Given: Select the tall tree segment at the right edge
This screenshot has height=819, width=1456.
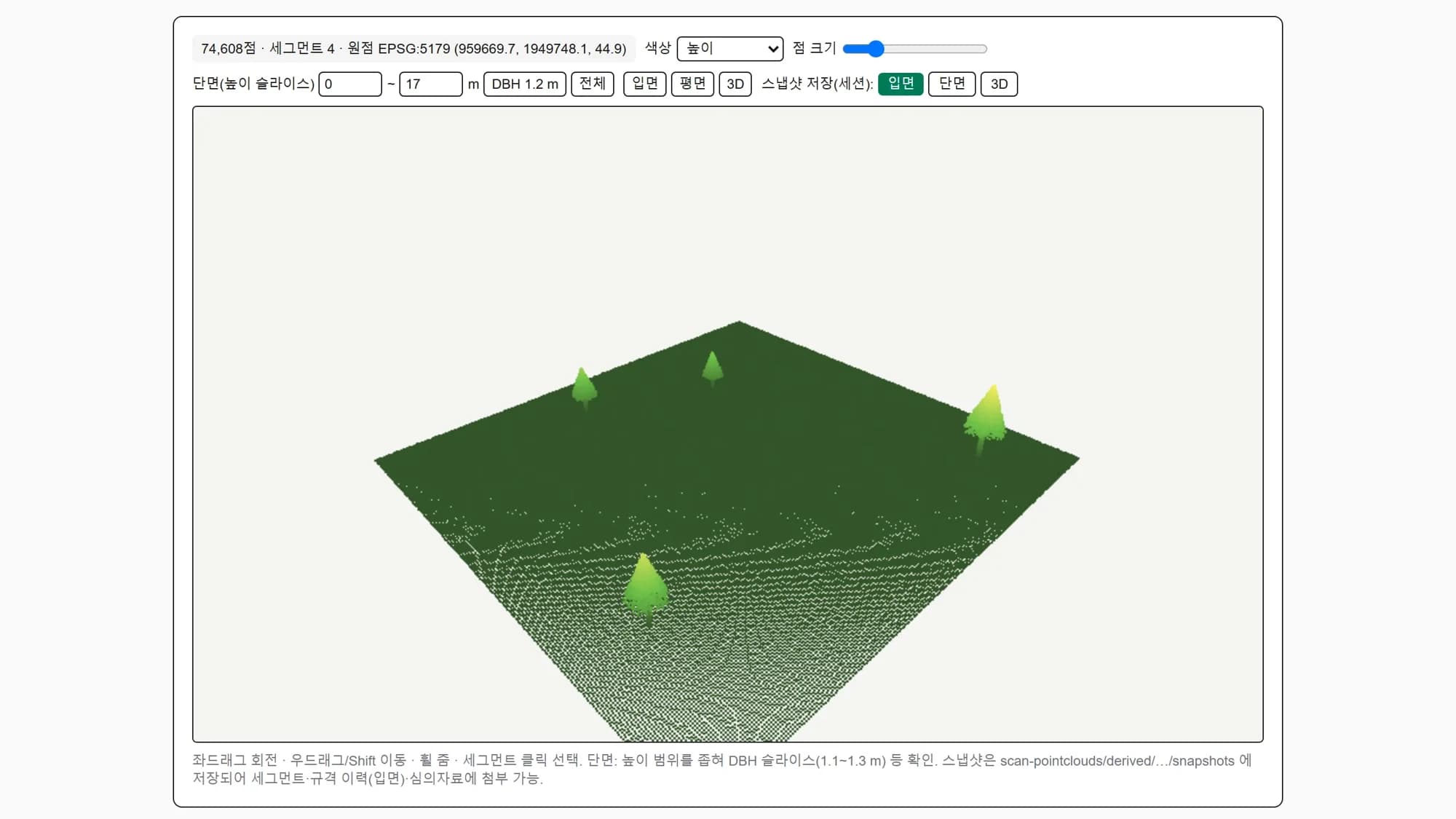Looking at the screenshot, I should [986, 419].
